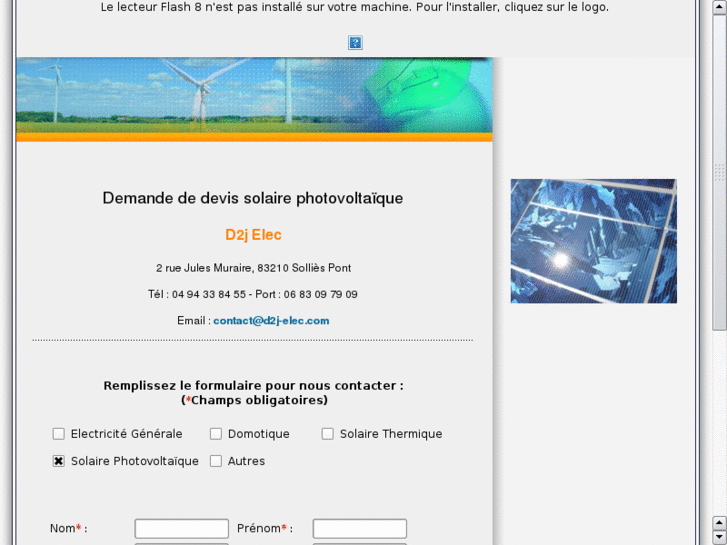
Task: Click the address '2 rue Jules Muraire' text
Action: (204, 268)
